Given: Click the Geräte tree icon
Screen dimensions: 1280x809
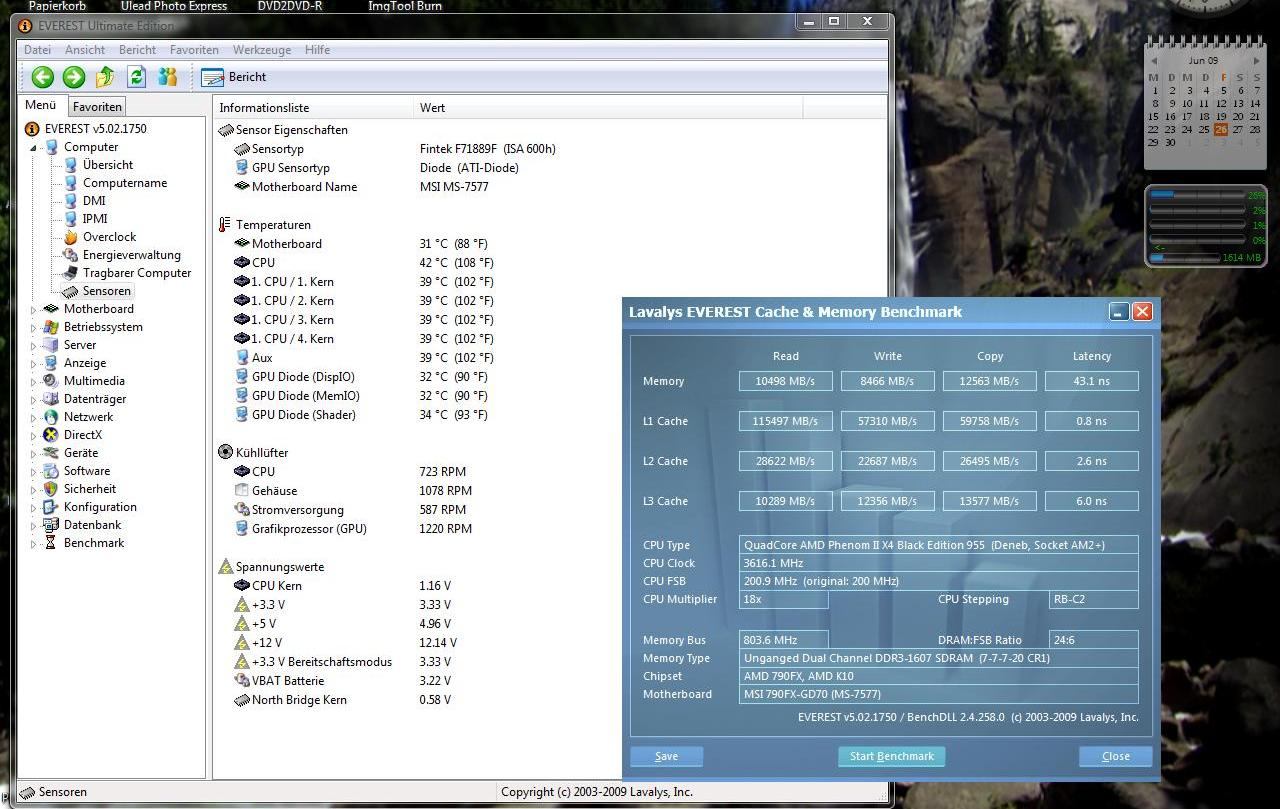Looking at the screenshot, I should click(51, 453).
